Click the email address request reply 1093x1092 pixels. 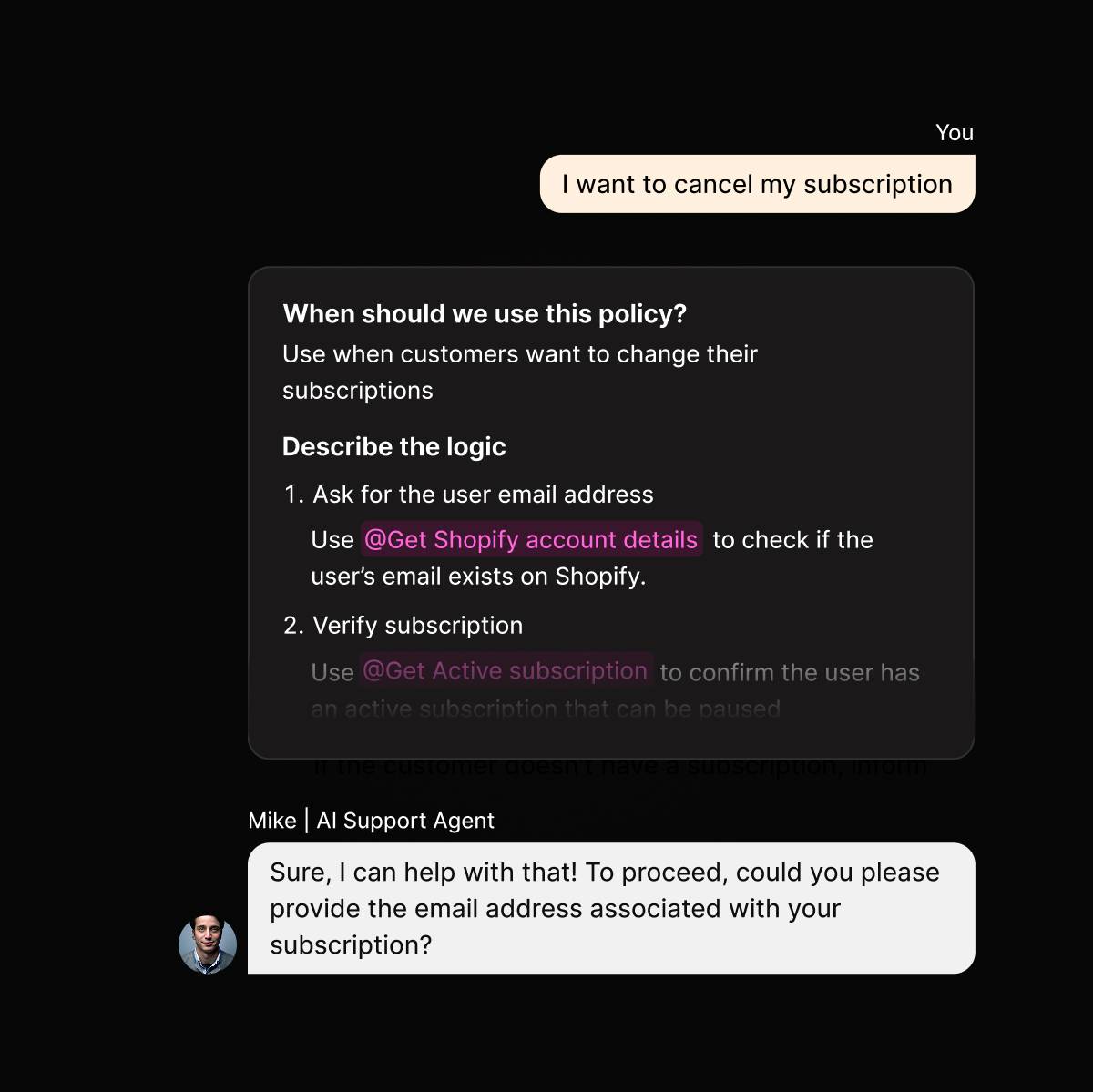[x=612, y=908]
